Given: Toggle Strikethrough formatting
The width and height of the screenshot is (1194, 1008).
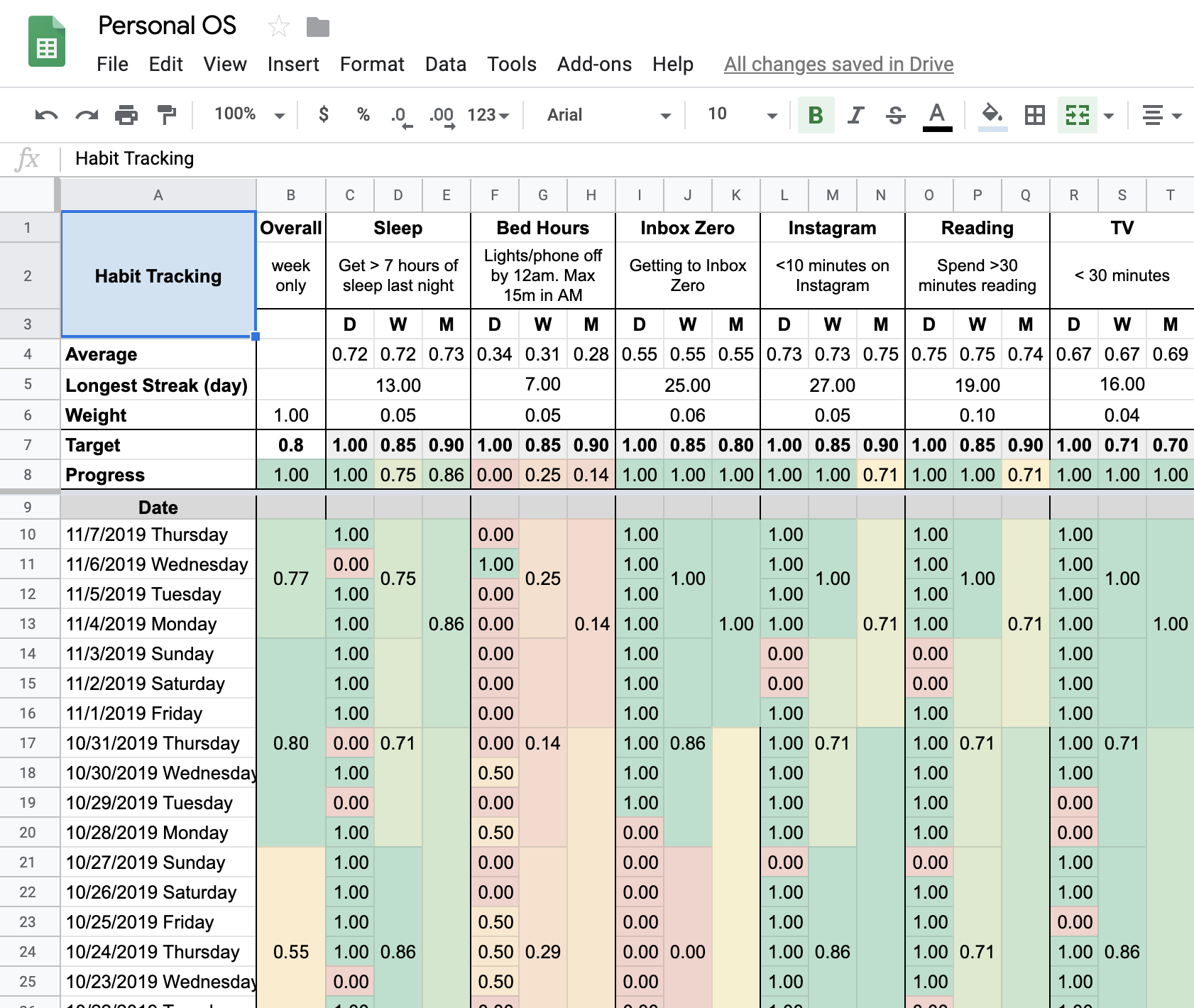Looking at the screenshot, I should click(896, 114).
